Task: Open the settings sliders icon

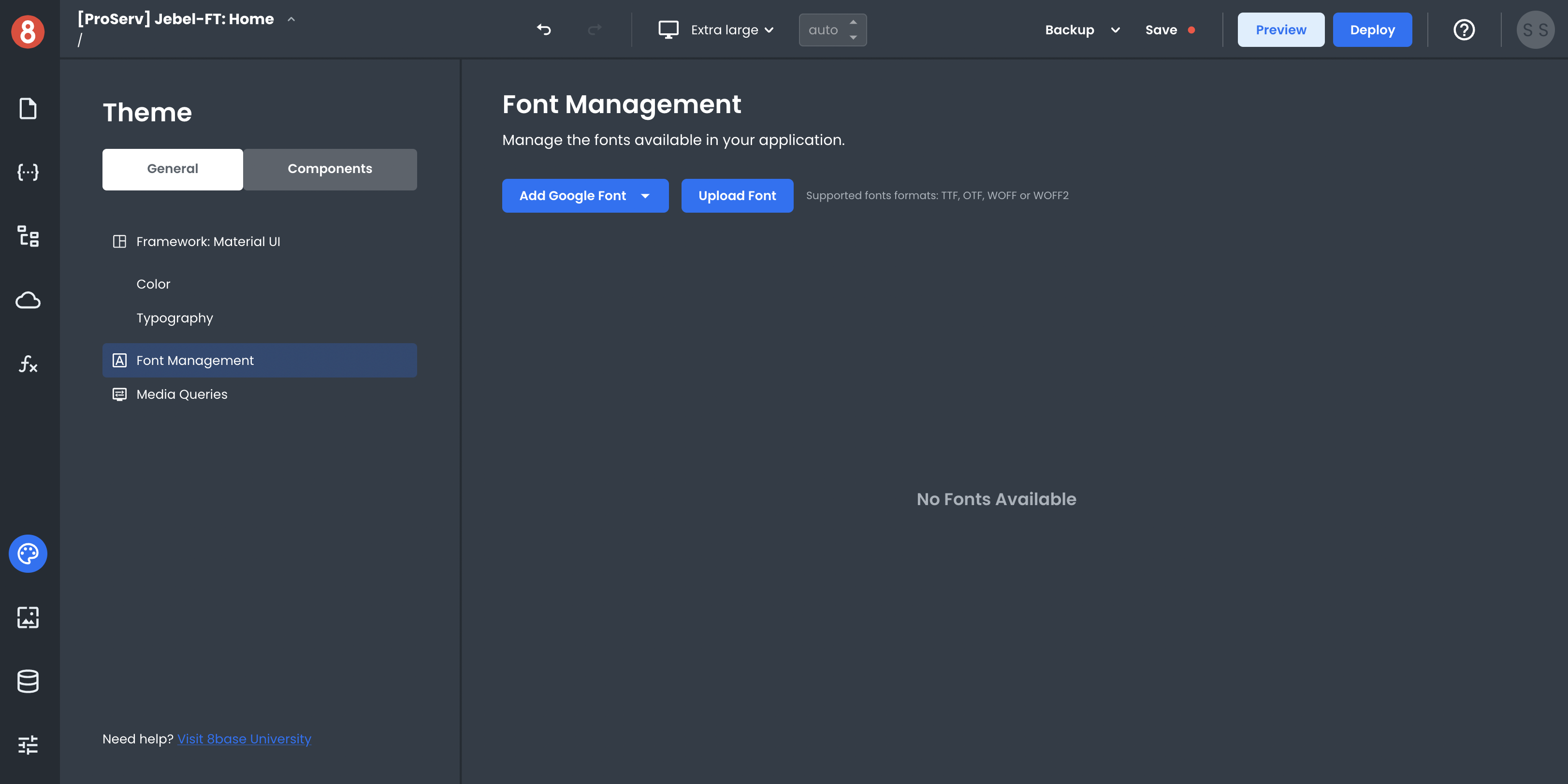Action: point(28,744)
